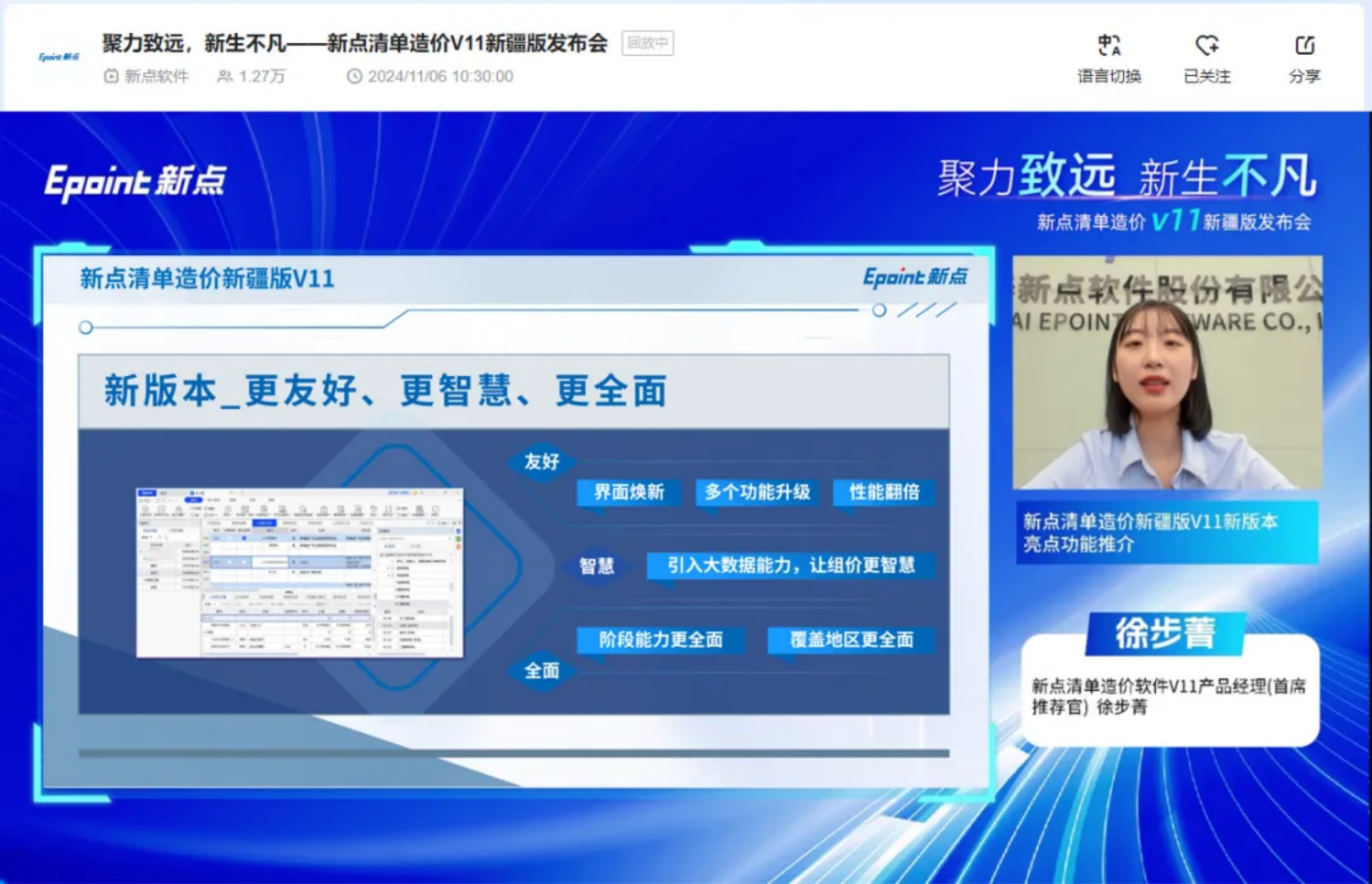
Task: Click the presenter camera video thumbnail
Action: 1167,373
